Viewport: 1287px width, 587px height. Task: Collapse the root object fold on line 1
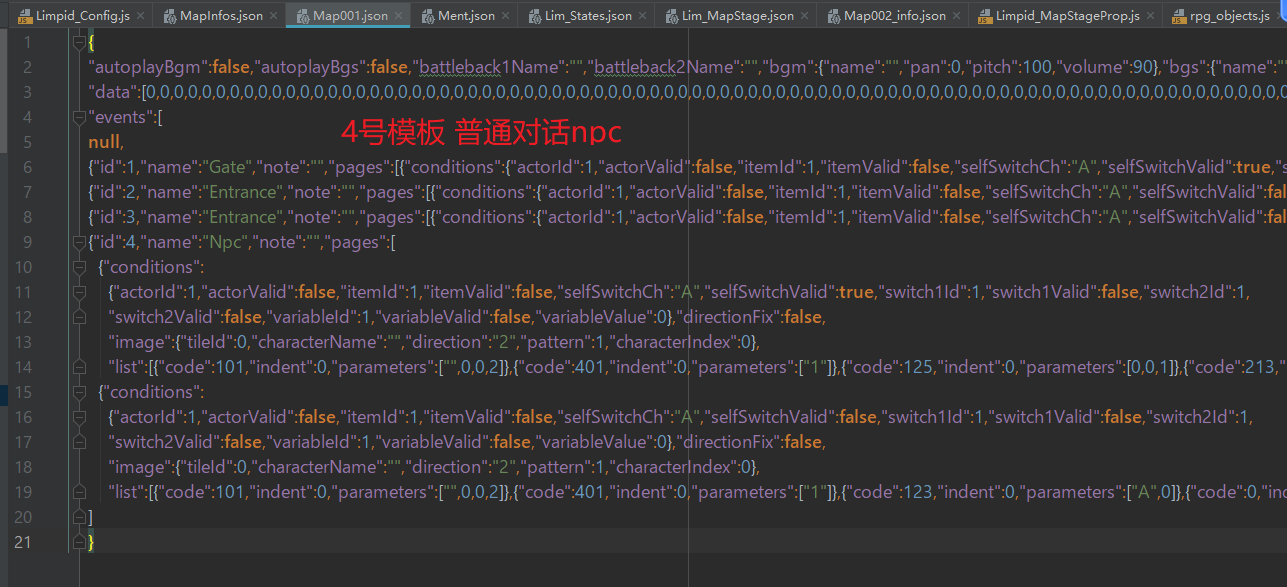pos(77,42)
